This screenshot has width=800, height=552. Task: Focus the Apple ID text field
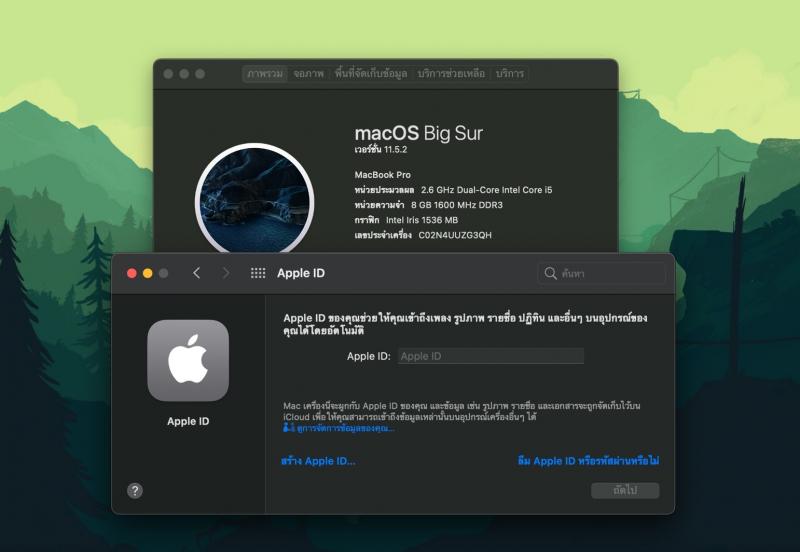491,356
